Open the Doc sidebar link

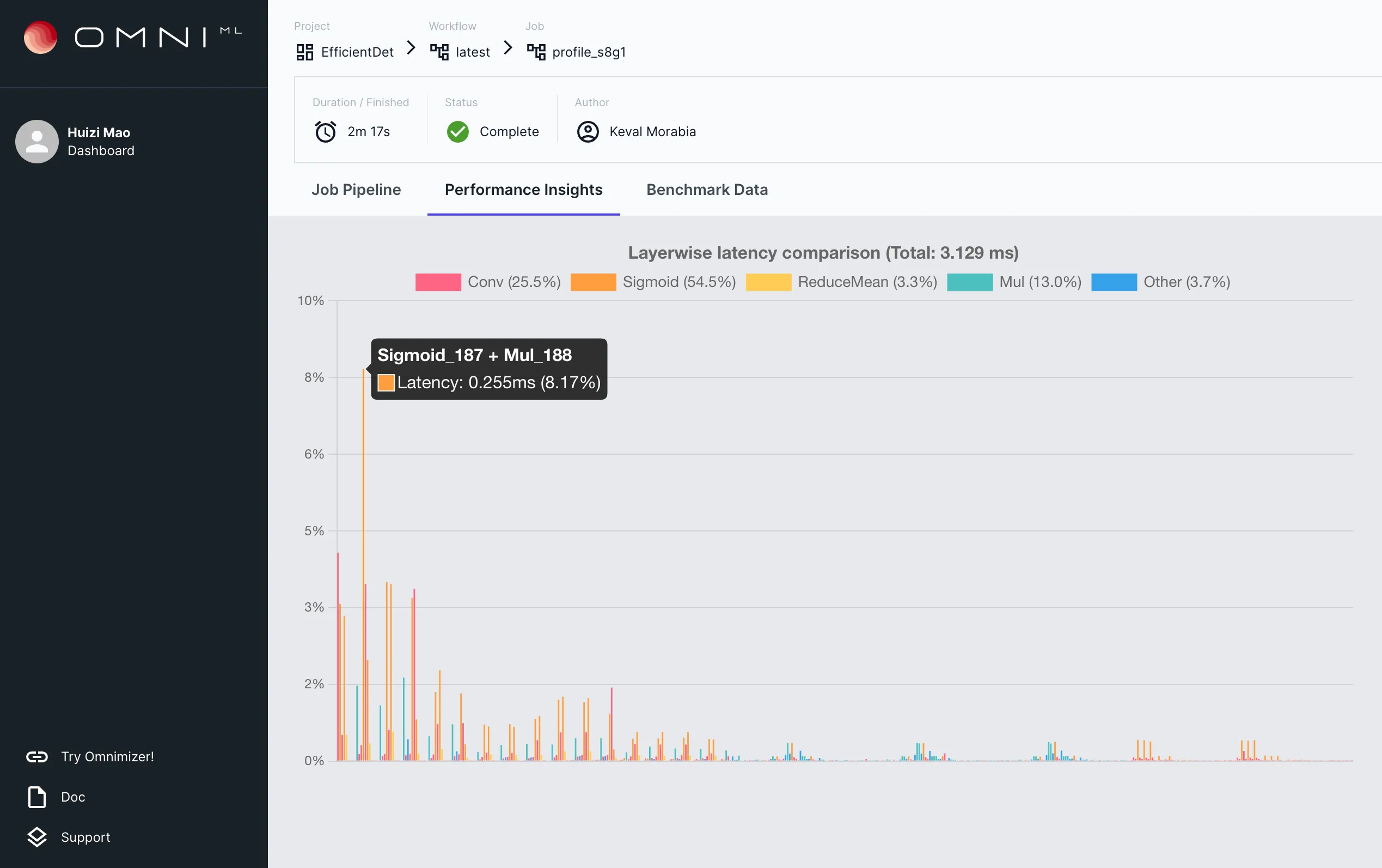[x=73, y=797]
